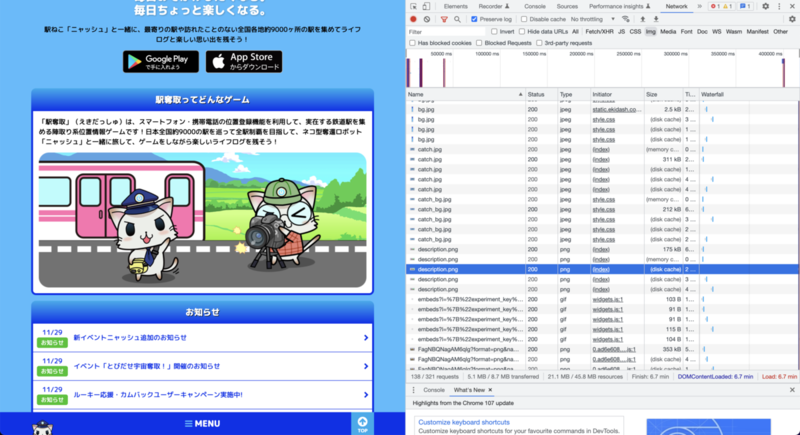
Task: Filter requests by CSS type
Action: (x=635, y=32)
